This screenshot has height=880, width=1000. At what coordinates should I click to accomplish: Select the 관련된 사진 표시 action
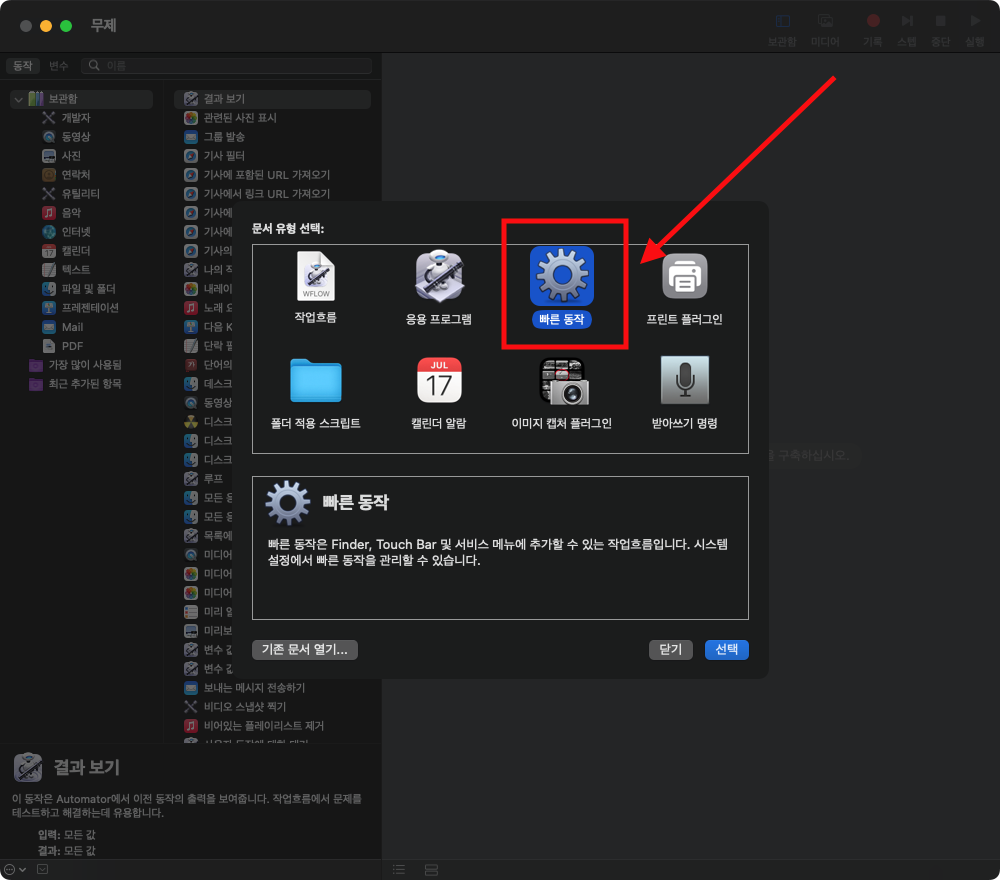tap(230, 118)
